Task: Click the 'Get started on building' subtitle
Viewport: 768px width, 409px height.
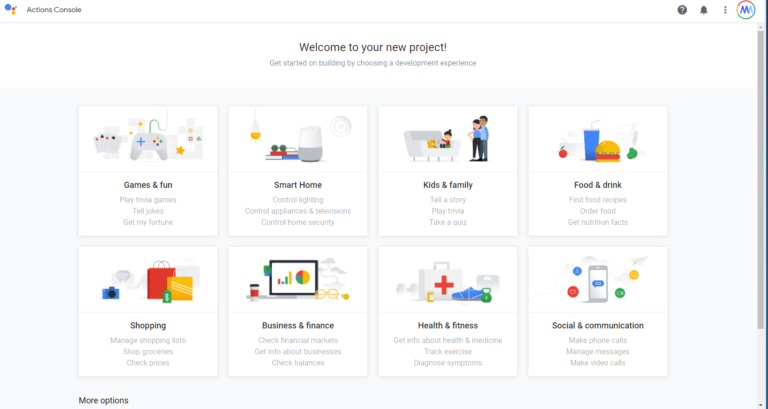Action: (x=373, y=63)
